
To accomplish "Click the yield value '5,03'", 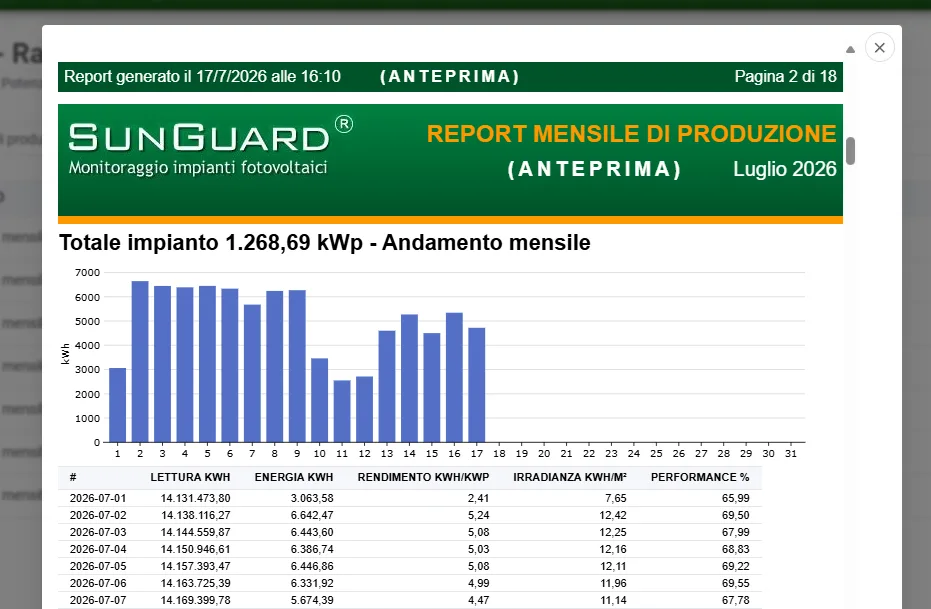I will 479,549.
